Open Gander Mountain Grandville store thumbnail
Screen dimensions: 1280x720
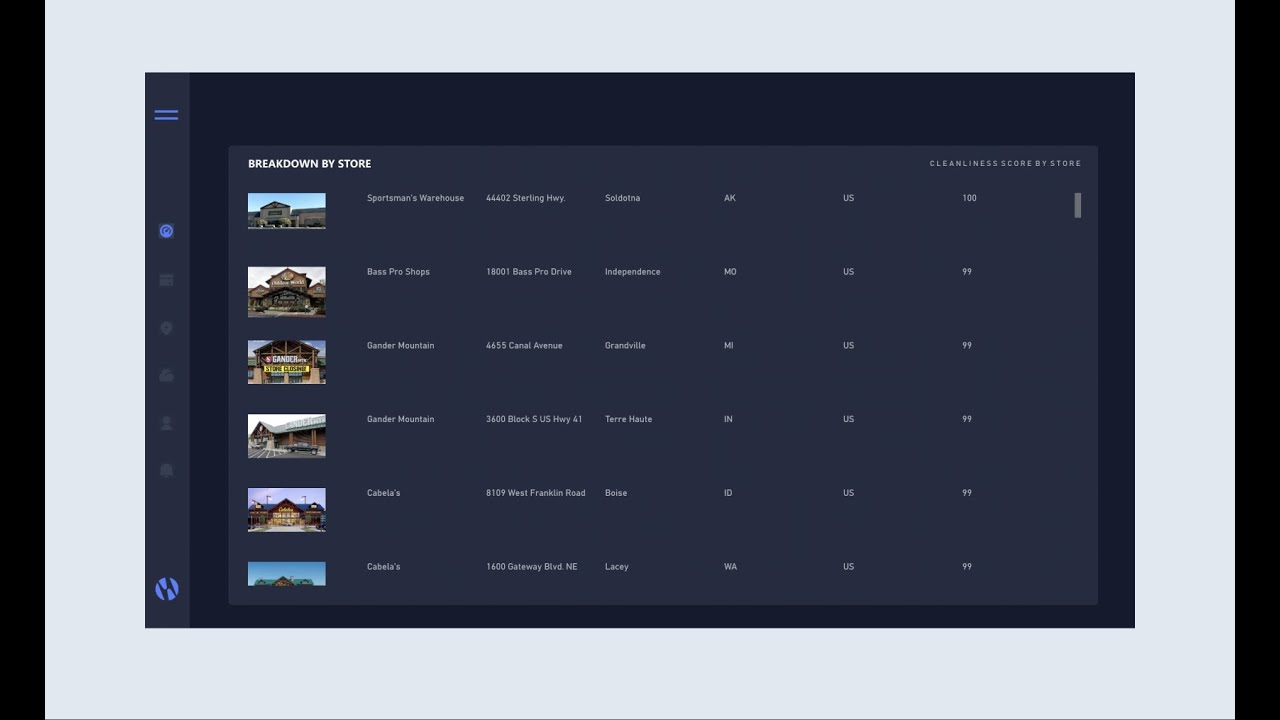[x=287, y=362]
